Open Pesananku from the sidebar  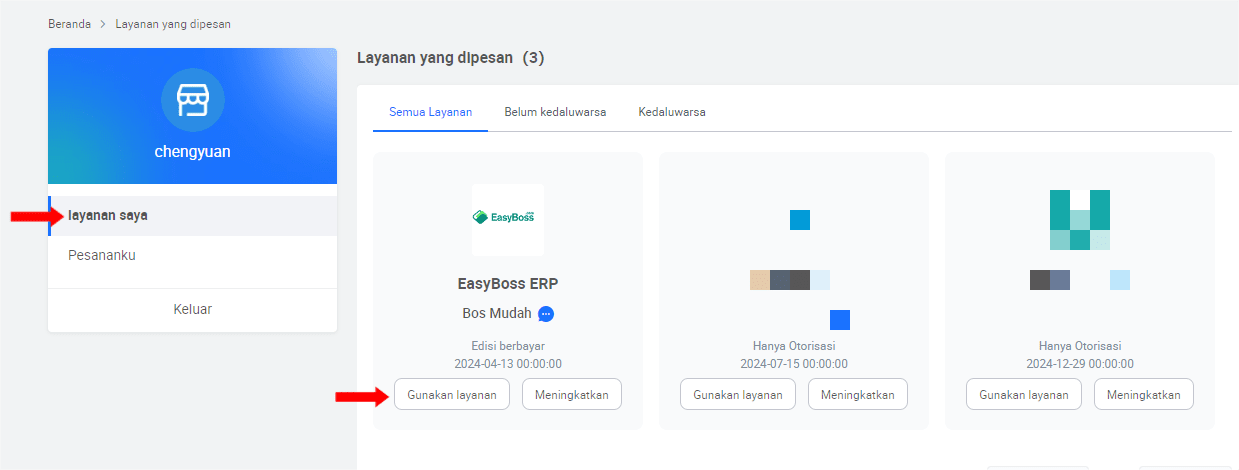click(x=102, y=255)
